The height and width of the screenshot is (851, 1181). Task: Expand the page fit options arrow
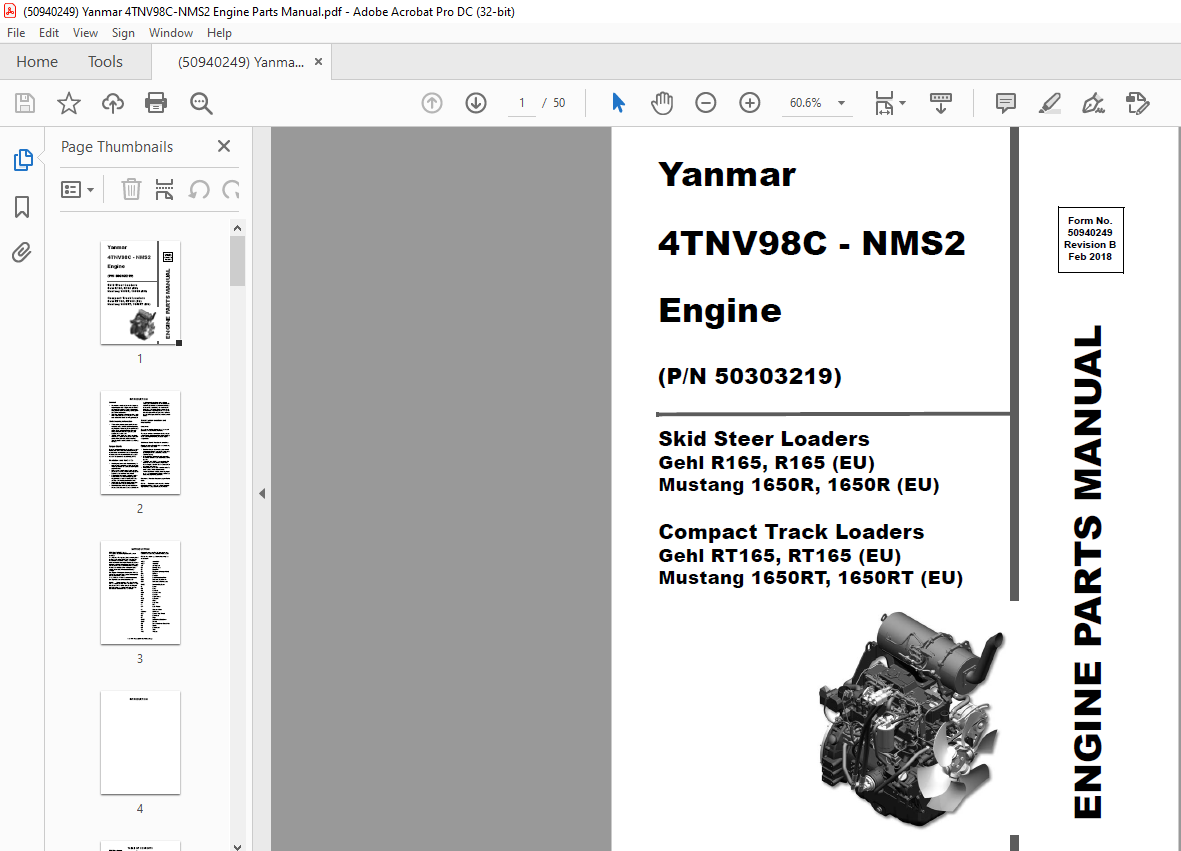[902, 103]
